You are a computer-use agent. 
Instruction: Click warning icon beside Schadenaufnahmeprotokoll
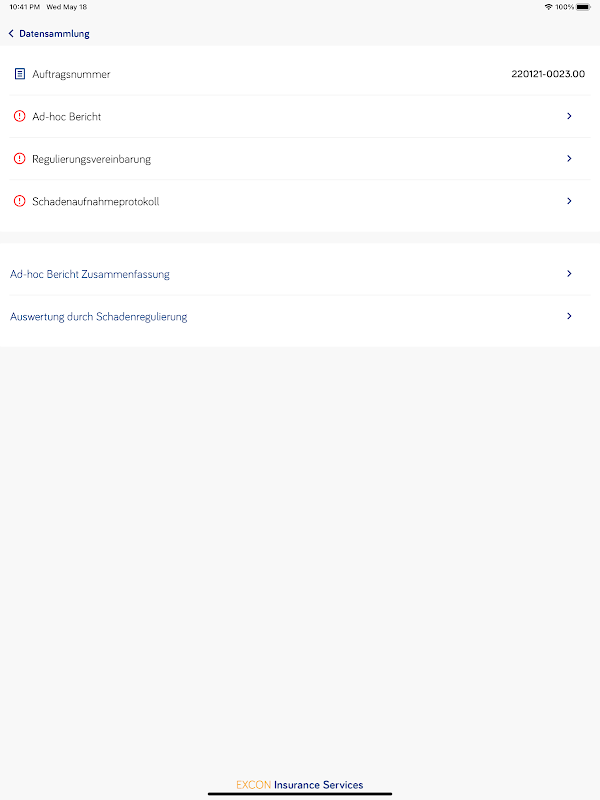[20, 201]
